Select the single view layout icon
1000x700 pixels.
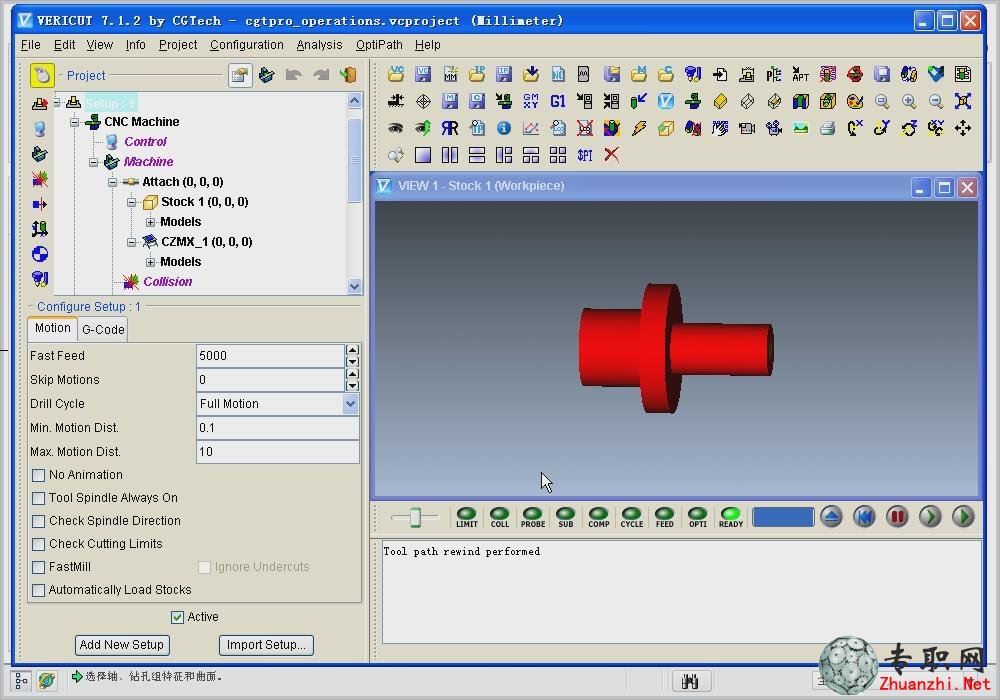pyautogui.click(x=423, y=155)
